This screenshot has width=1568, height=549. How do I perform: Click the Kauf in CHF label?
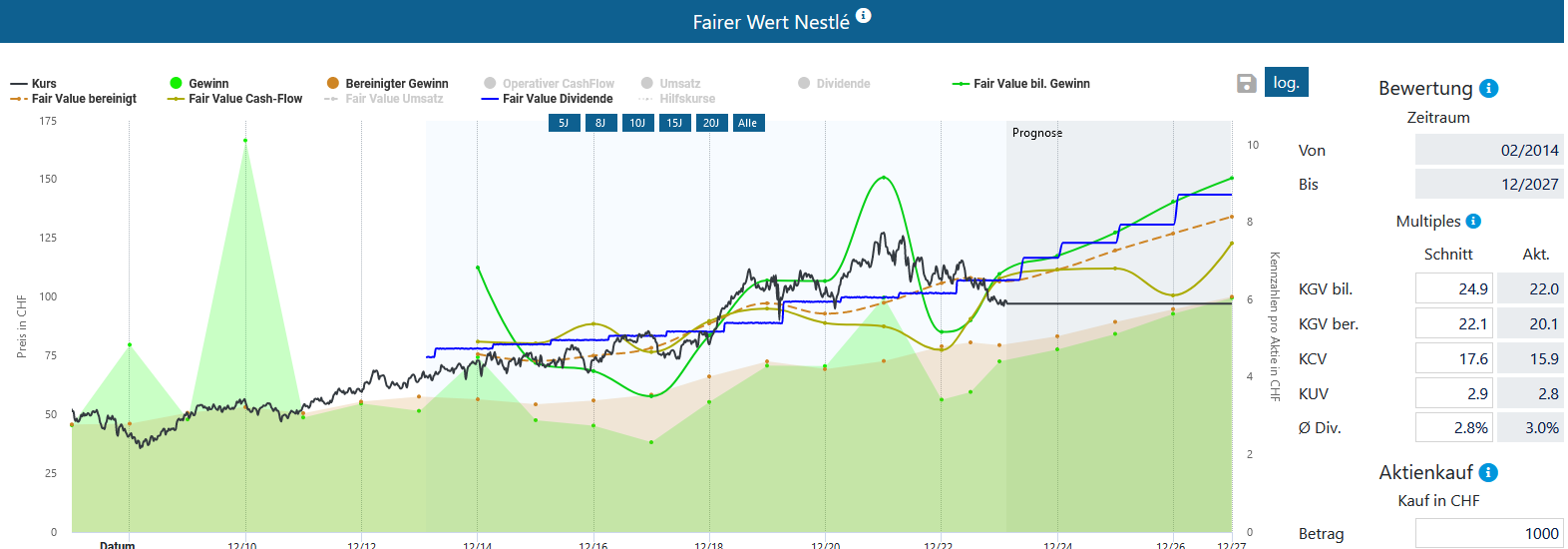point(1438,500)
